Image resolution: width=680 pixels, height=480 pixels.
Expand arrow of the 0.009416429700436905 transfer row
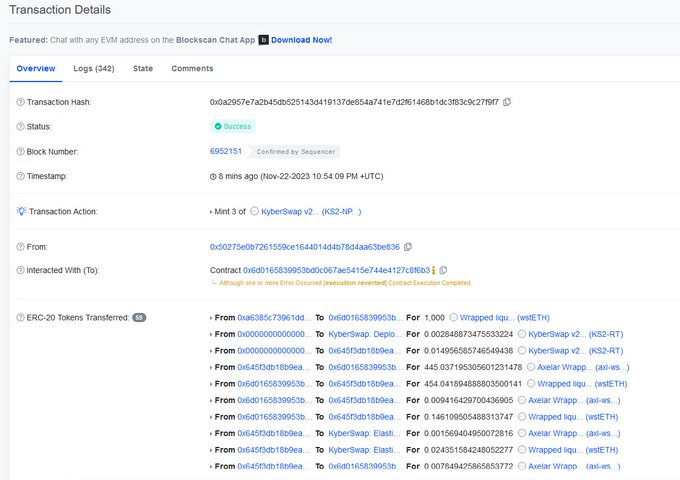(211, 401)
